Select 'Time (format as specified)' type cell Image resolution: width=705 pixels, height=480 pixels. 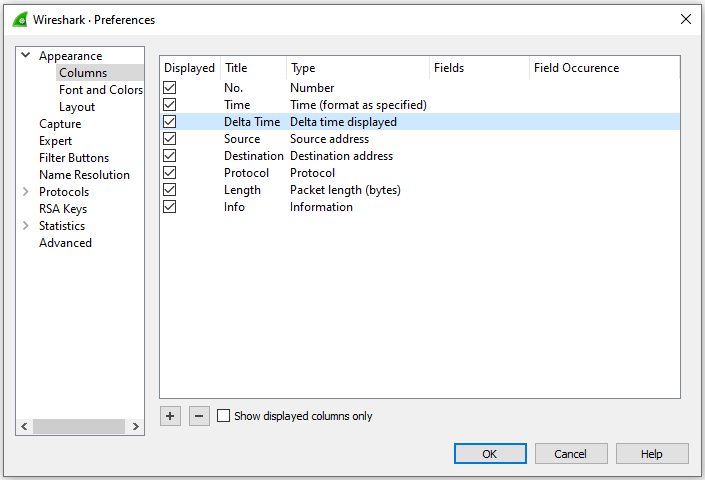click(358, 105)
